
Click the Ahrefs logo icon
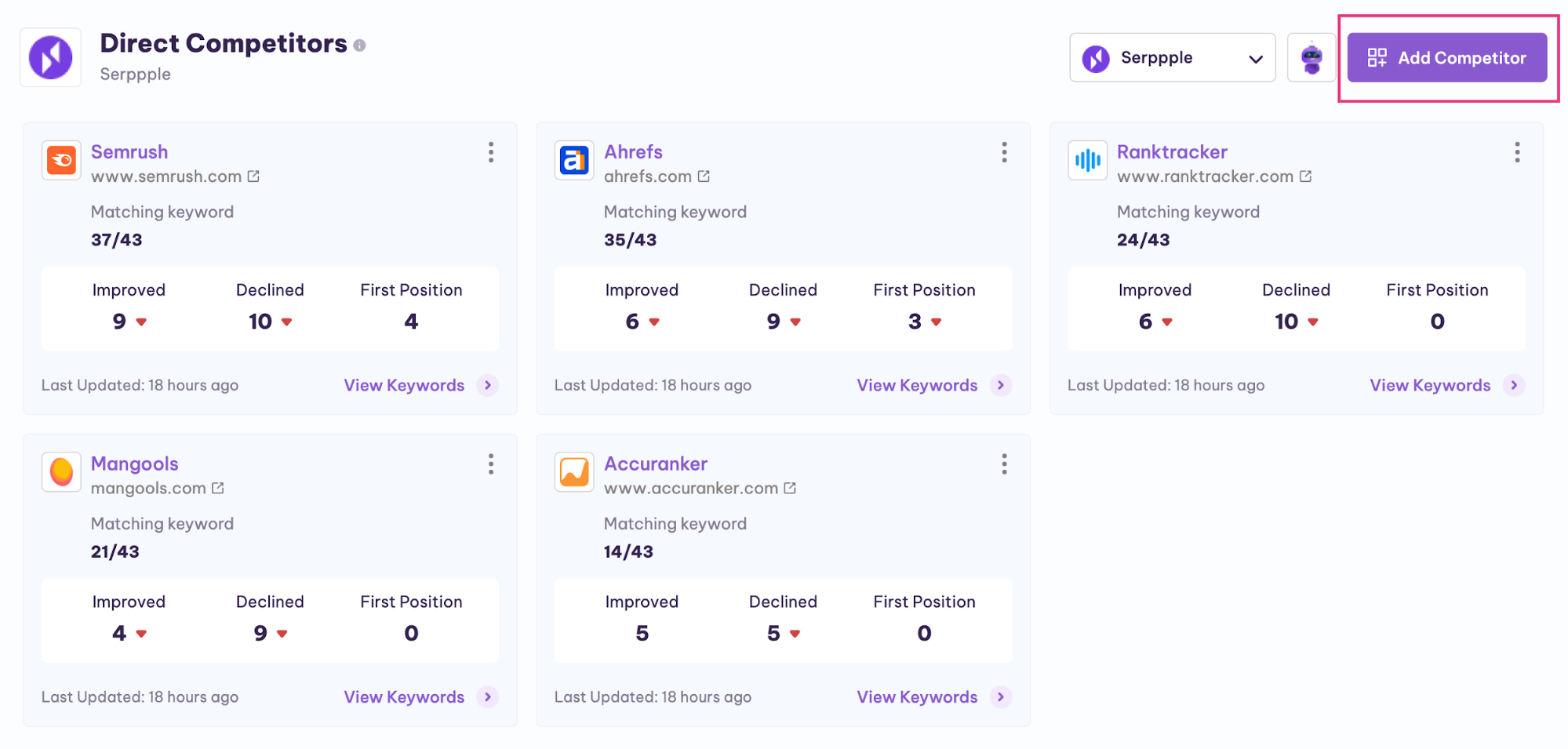[x=574, y=160]
